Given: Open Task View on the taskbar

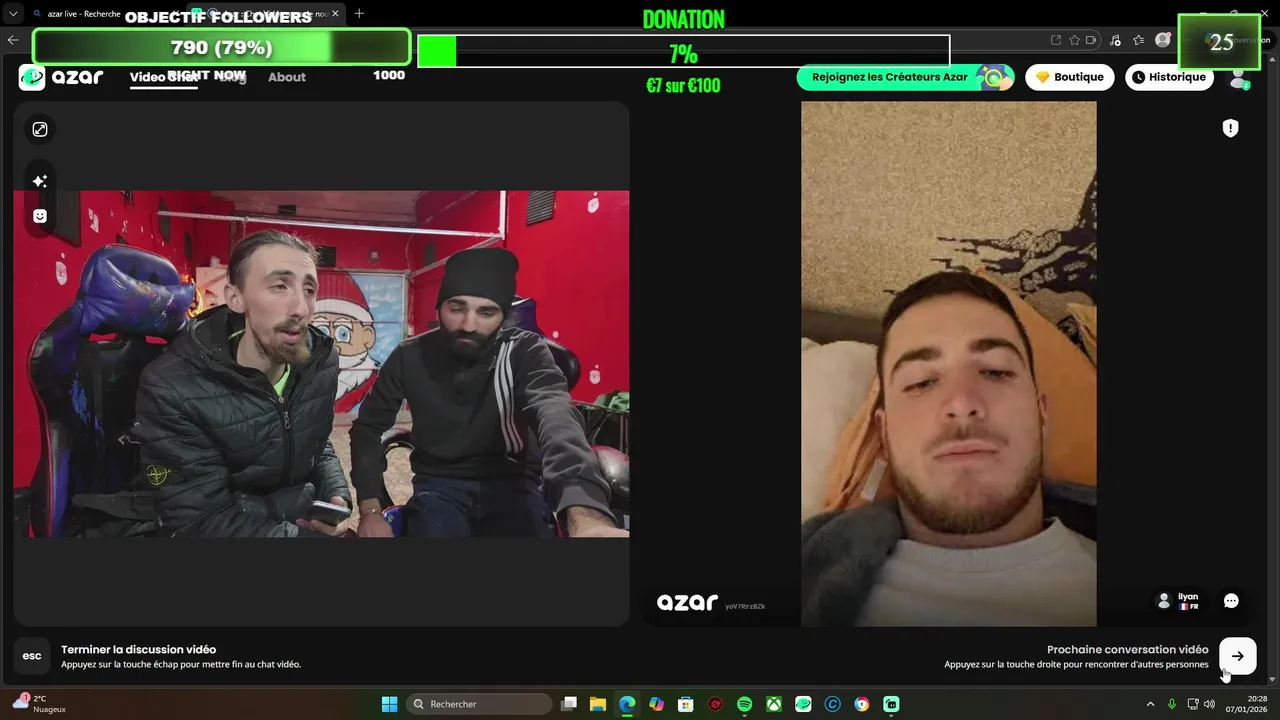Looking at the screenshot, I should 569,704.
